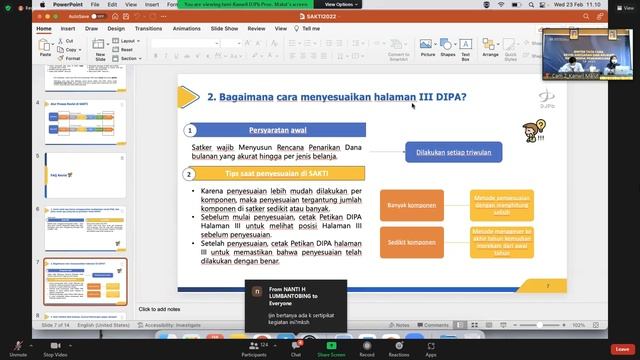Open the Shapes gallery
This screenshot has height=360, width=640.
coord(448,48)
